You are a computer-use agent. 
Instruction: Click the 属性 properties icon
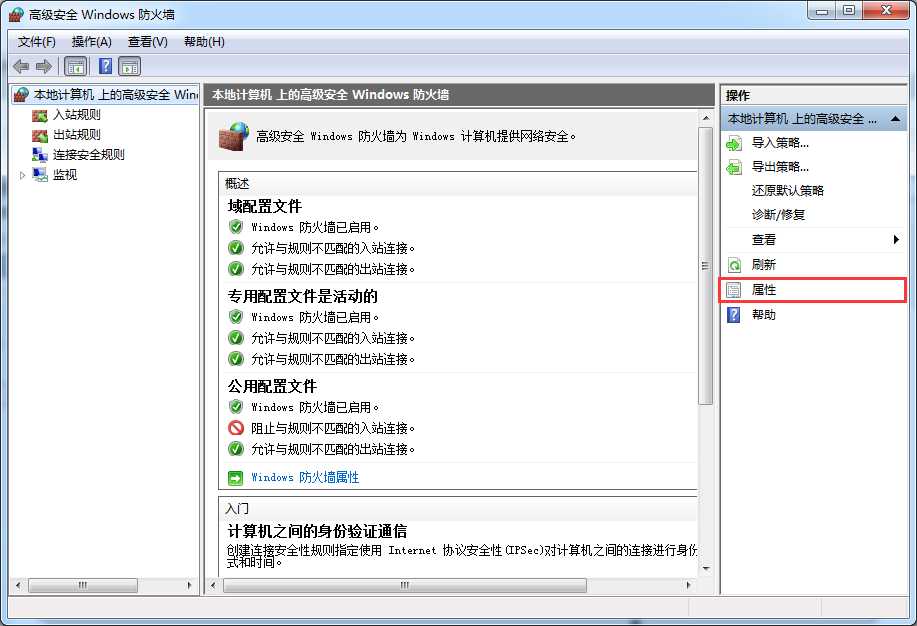pyautogui.click(x=733, y=290)
